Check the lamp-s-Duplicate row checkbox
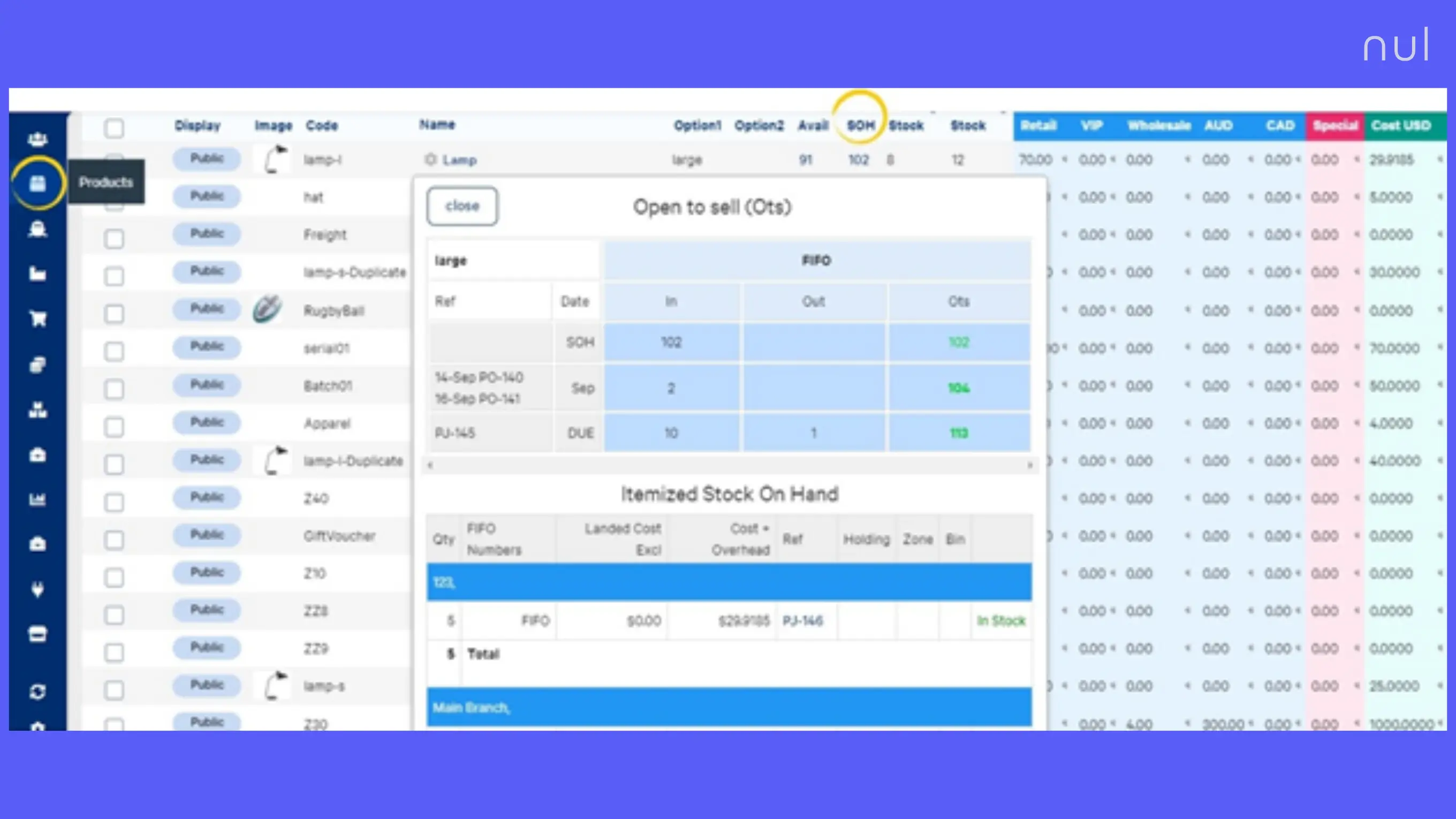The image size is (1456, 819). click(x=114, y=276)
